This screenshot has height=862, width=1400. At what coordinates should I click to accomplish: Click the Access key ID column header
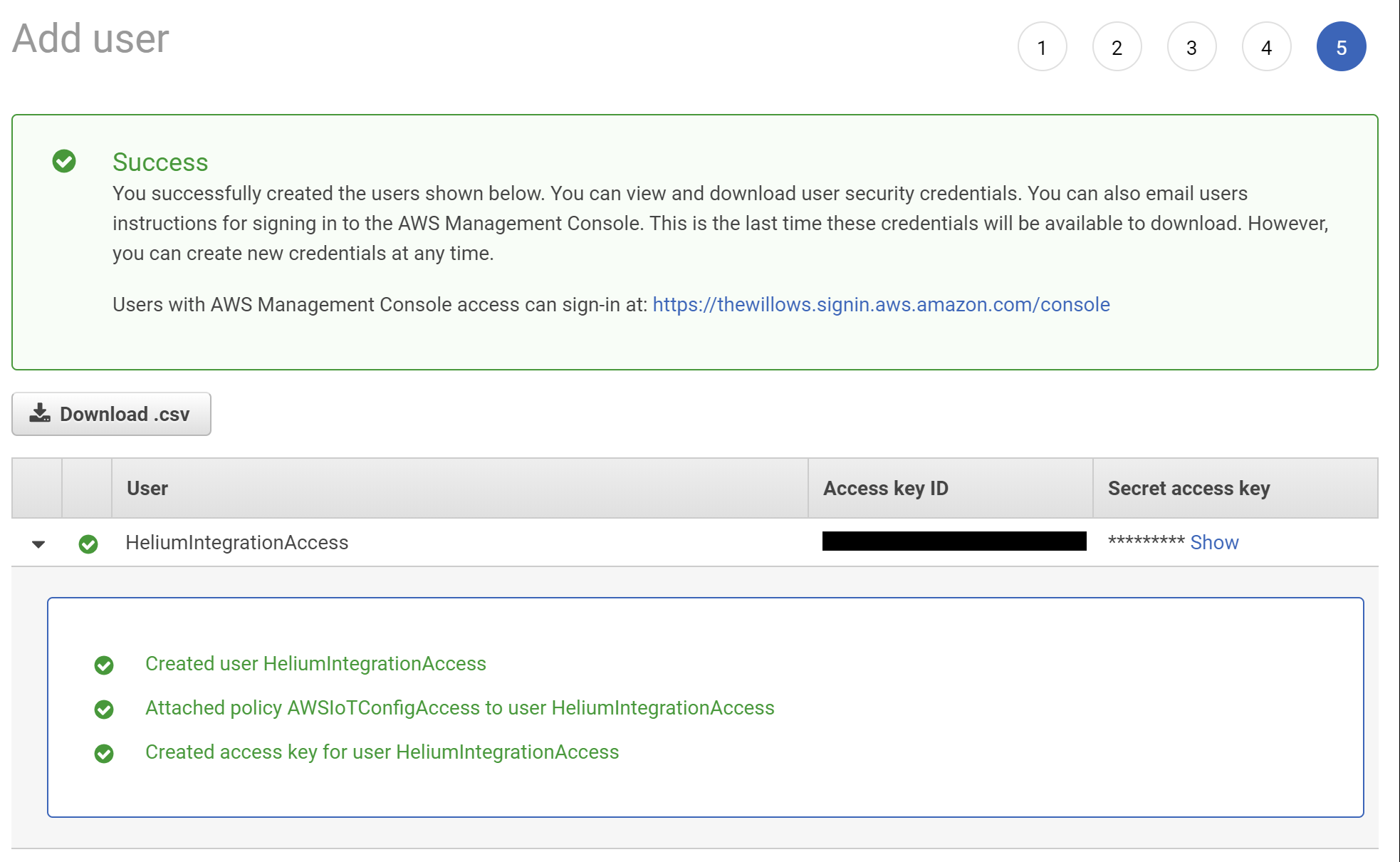pos(885,488)
